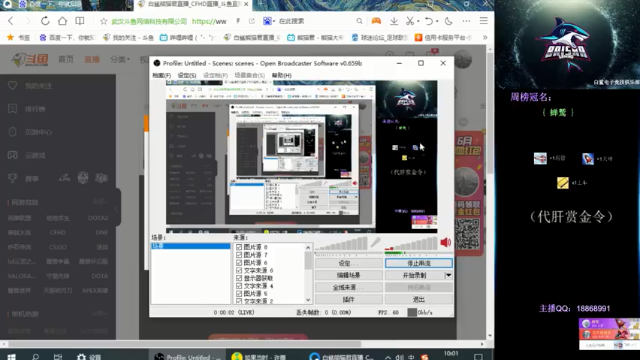This screenshot has width=640, height=360.
Task: Click the scissors screenshot tool icon
Action: coord(410,21)
